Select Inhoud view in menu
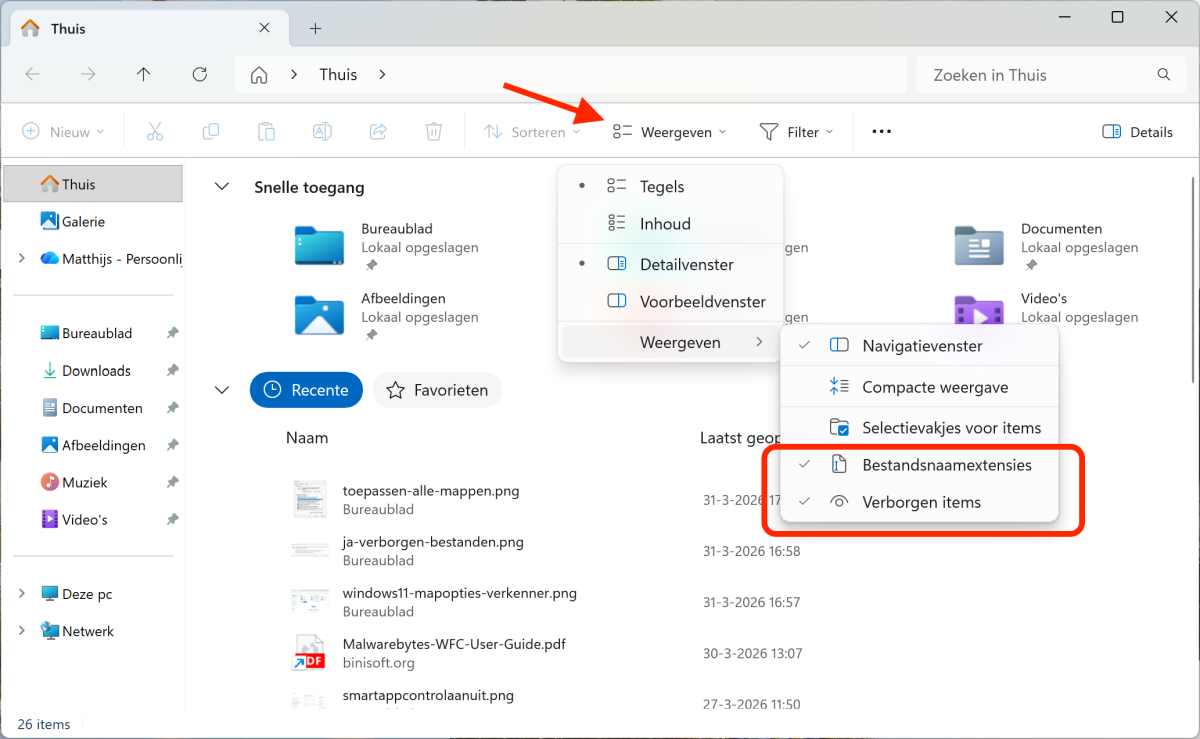Screen dimensions: 1200x739 coord(665,224)
